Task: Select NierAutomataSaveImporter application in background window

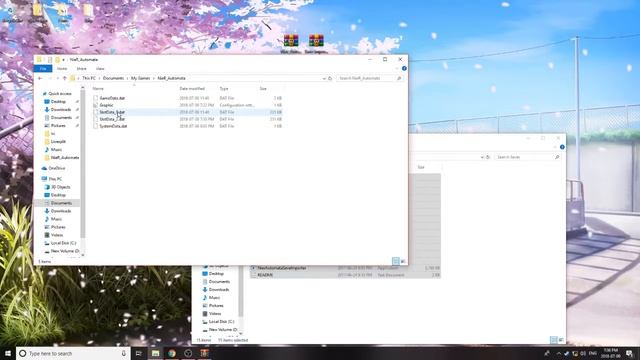Action: click(282, 268)
